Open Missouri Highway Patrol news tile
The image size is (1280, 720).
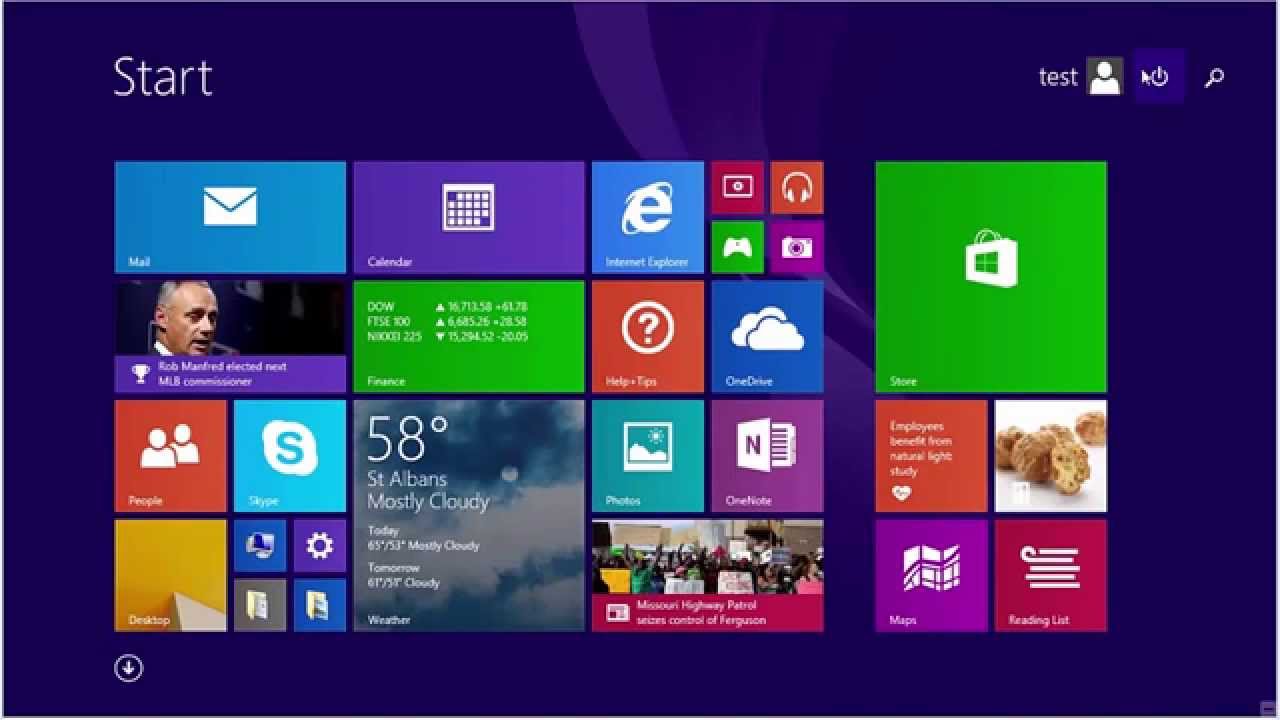click(x=708, y=575)
